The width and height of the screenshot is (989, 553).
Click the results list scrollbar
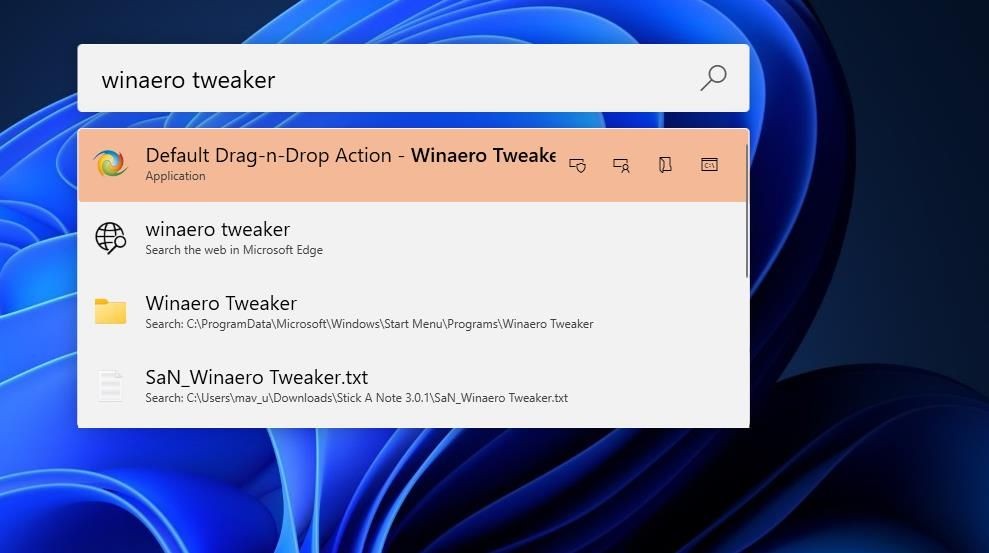tap(747, 211)
